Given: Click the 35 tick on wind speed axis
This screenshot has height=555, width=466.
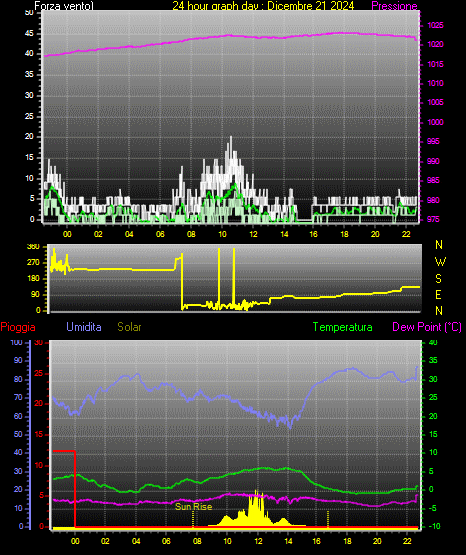Looking at the screenshot, I should point(29,75).
